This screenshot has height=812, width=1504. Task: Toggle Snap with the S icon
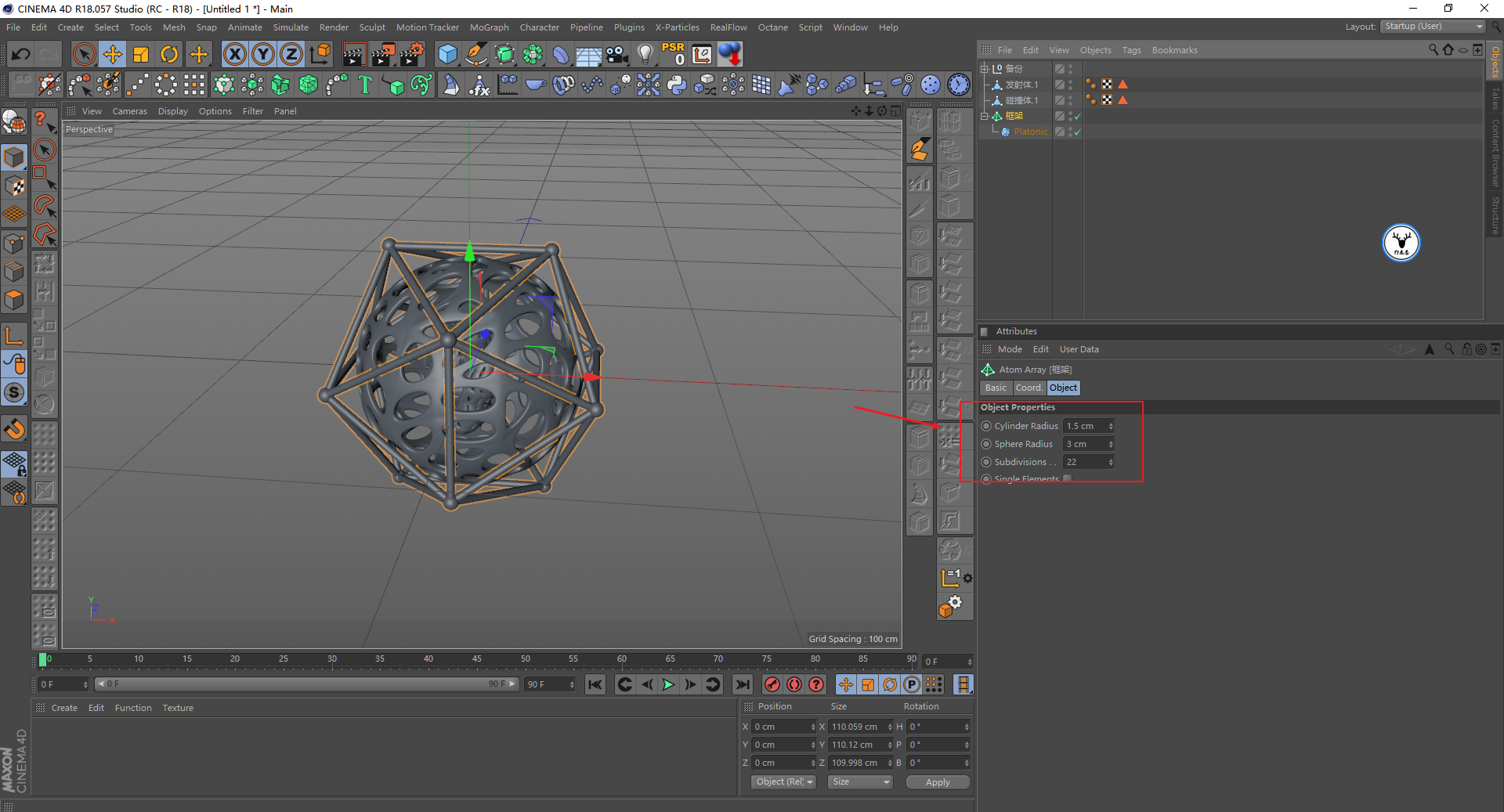[x=14, y=393]
